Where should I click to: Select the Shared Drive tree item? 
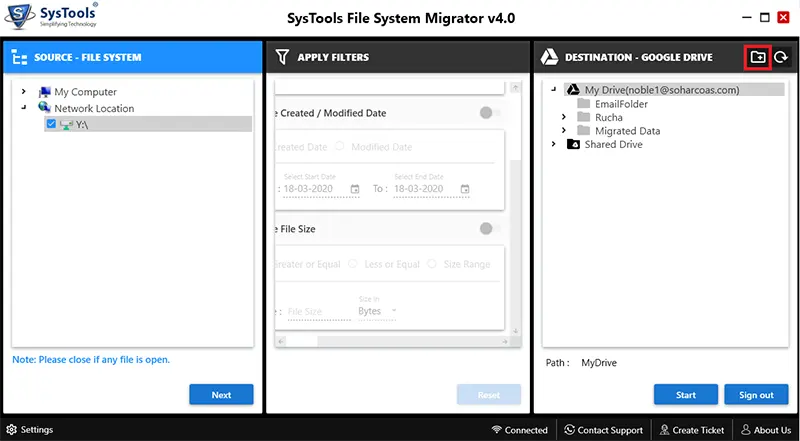tap(614, 144)
